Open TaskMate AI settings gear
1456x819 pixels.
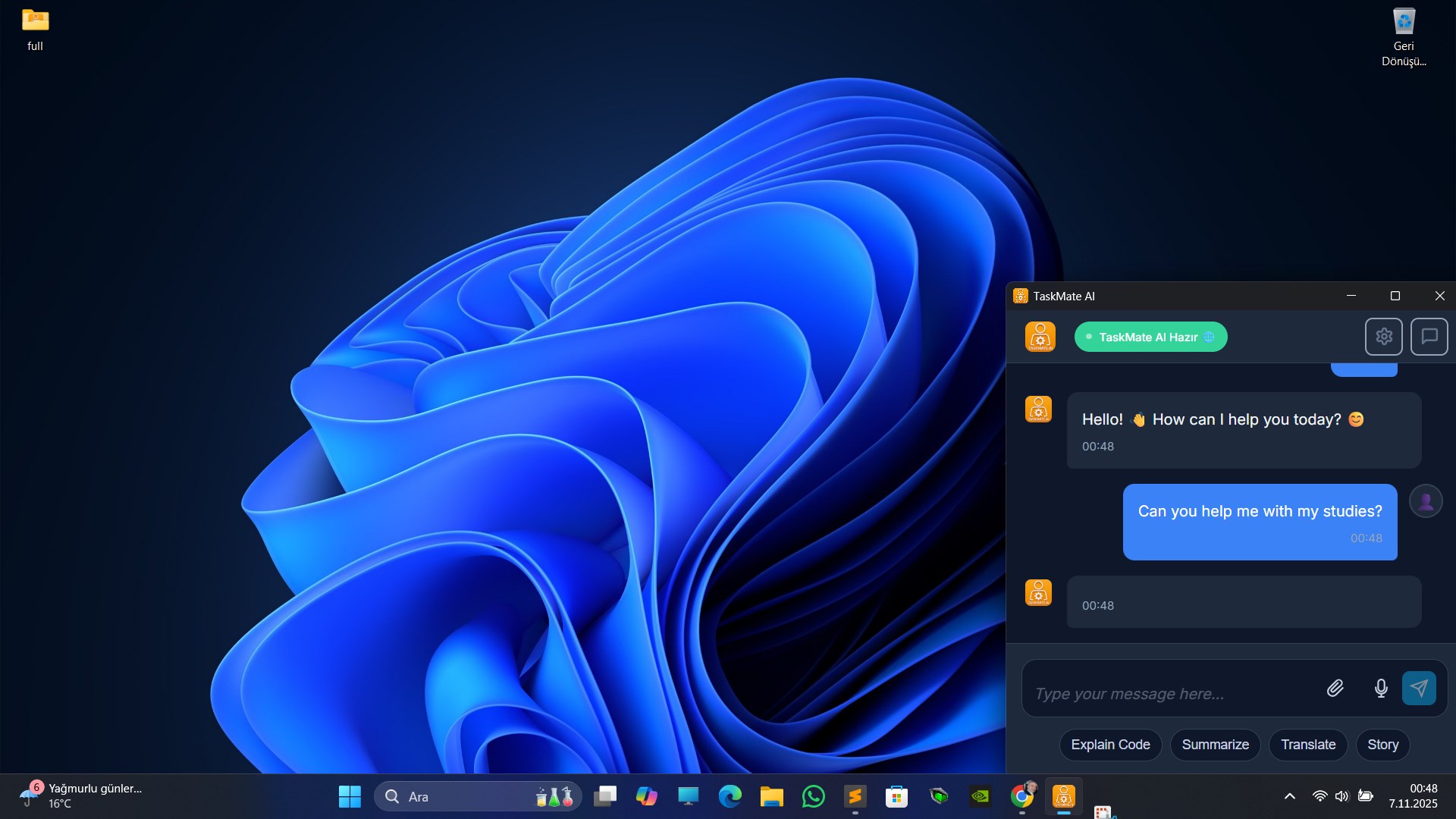tap(1383, 337)
